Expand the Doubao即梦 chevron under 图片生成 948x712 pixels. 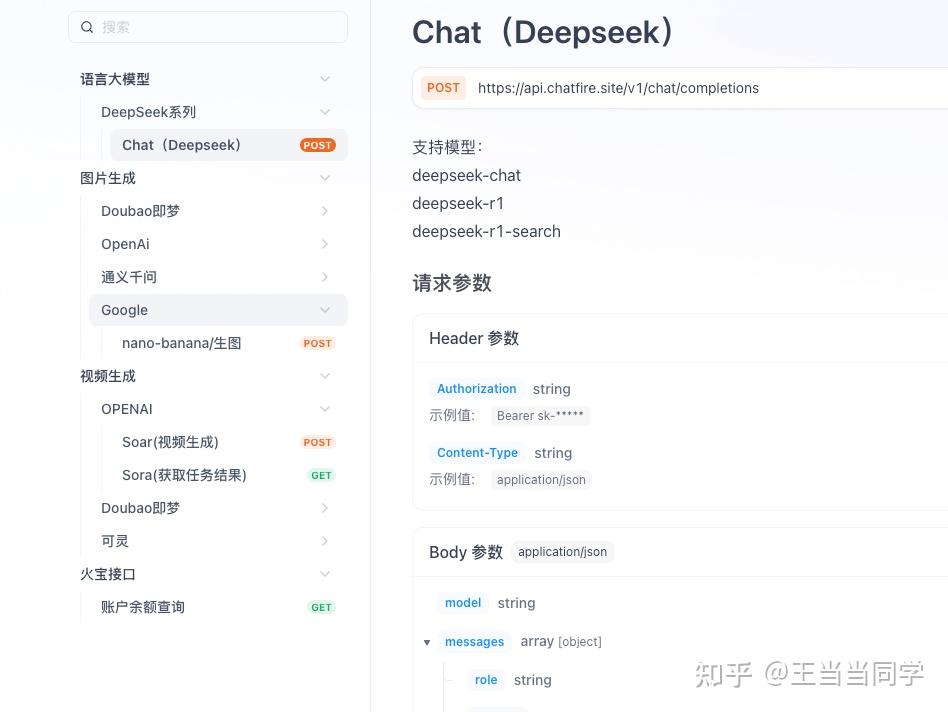[x=325, y=211]
